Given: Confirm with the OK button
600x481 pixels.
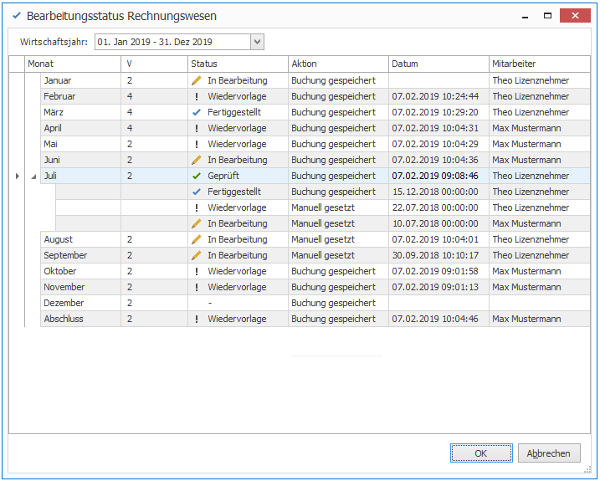Looking at the screenshot, I should [481, 453].
